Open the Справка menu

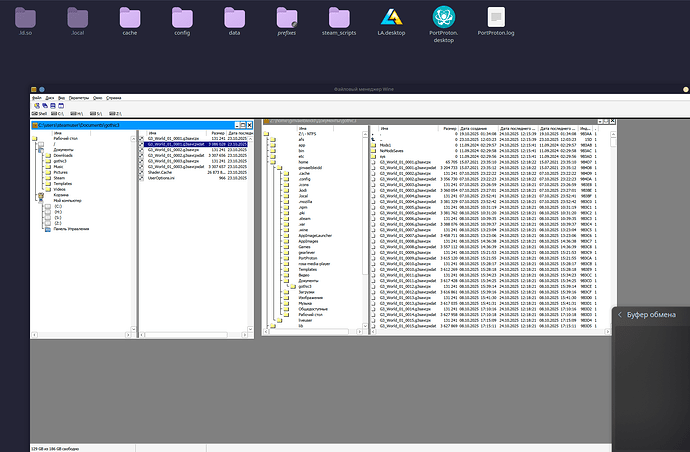[114, 98]
